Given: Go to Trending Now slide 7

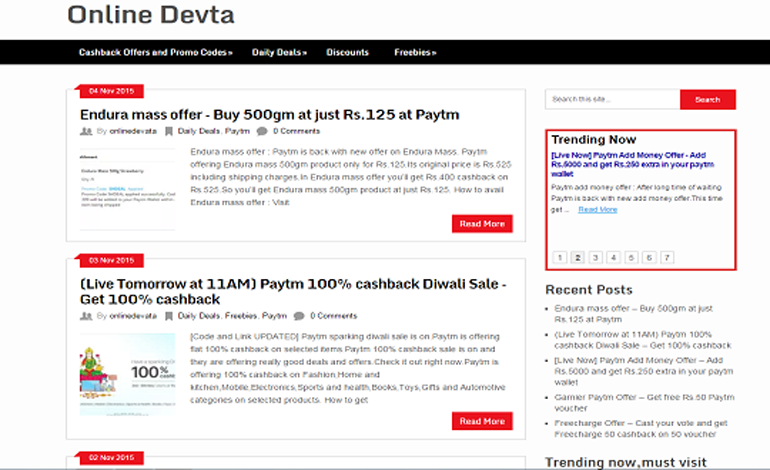Looking at the screenshot, I should tap(667, 257).
